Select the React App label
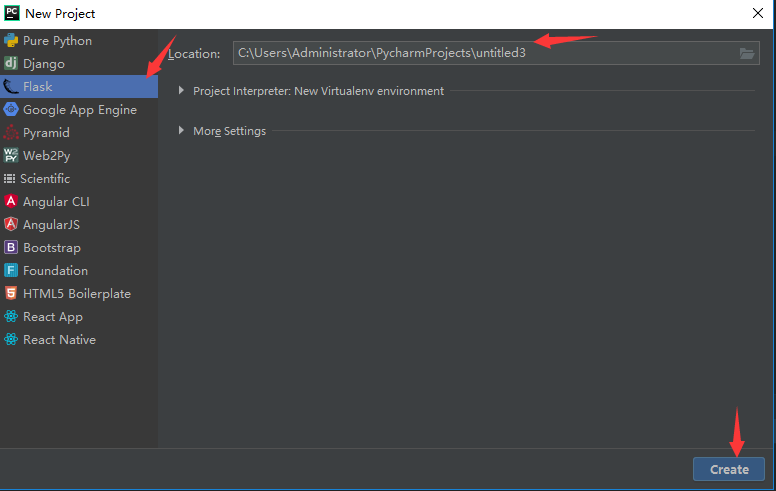The image size is (776, 491). pyautogui.click(x=53, y=317)
